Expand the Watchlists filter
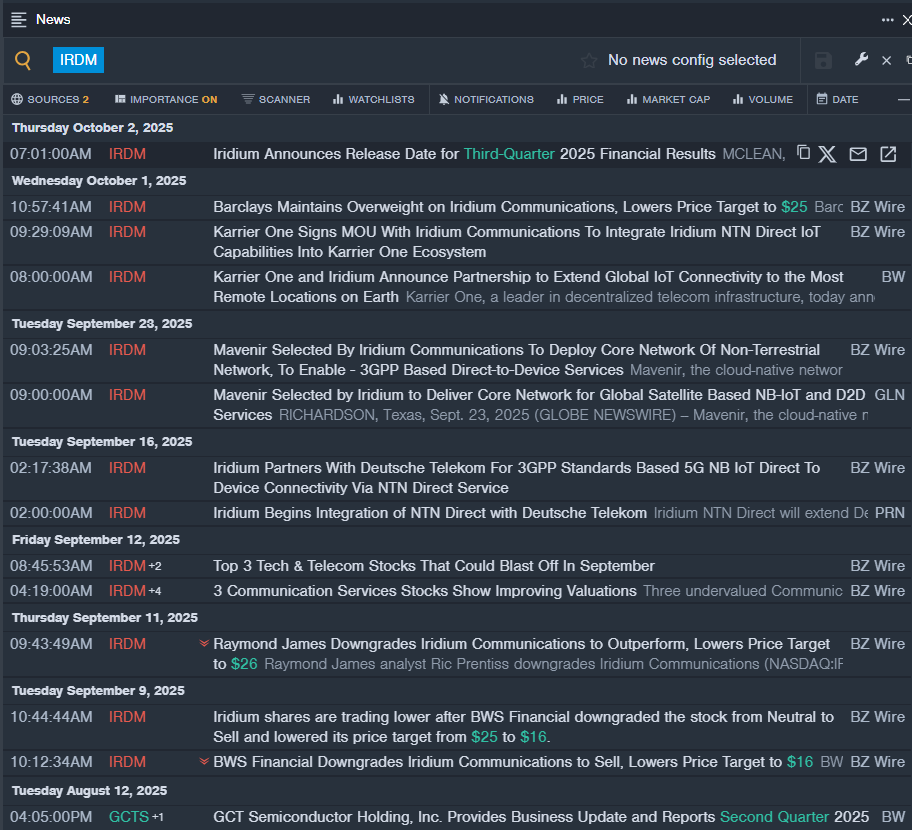 [373, 99]
